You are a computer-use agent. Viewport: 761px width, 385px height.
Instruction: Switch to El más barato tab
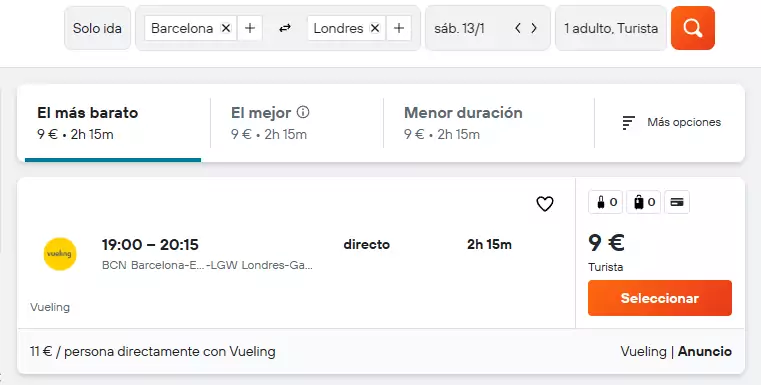point(113,123)
